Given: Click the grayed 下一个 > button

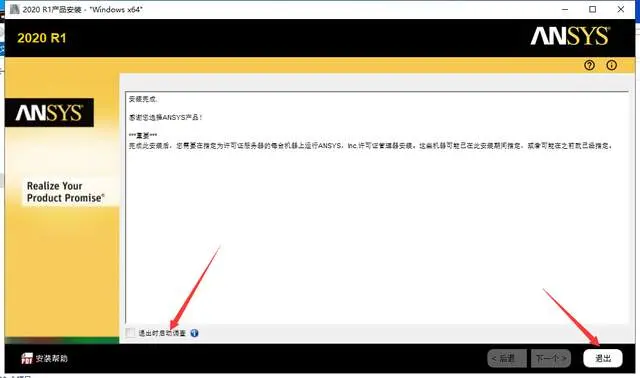Looking at the screenshot, I should click(x=551, y=358).
